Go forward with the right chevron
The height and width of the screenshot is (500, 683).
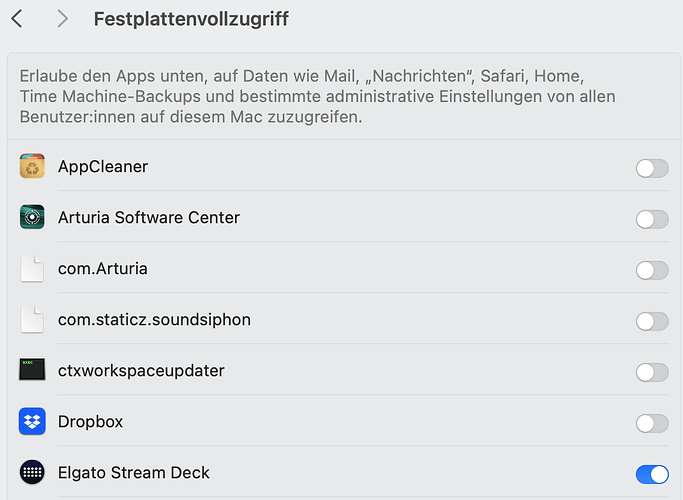[63, 19]
